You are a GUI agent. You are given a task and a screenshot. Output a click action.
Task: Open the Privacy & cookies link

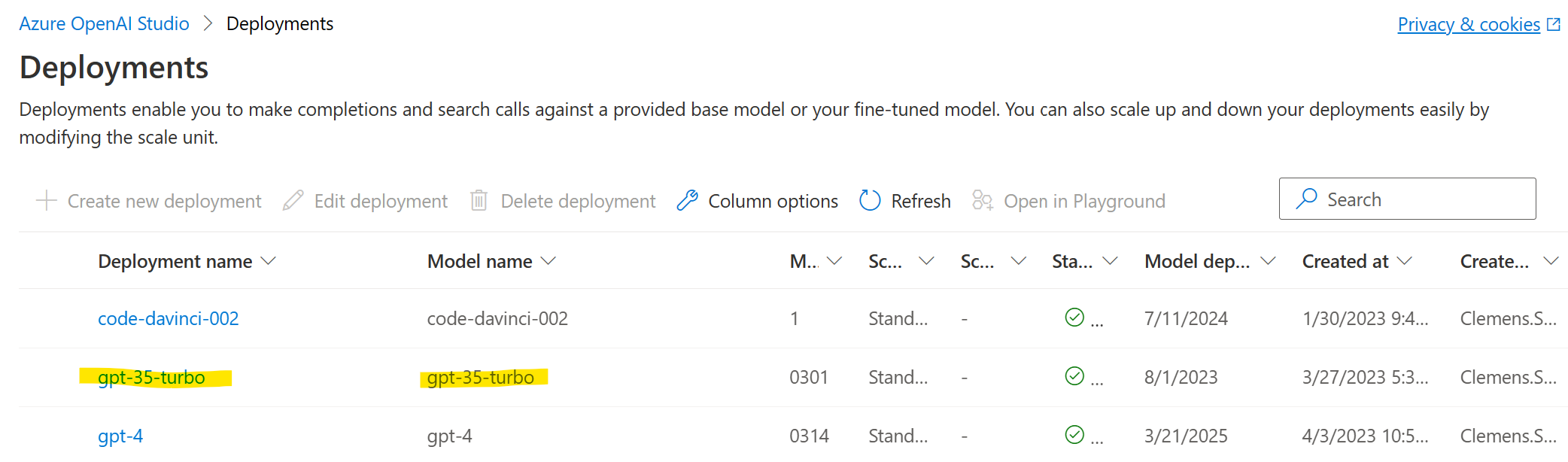(x=1469, y=24)
